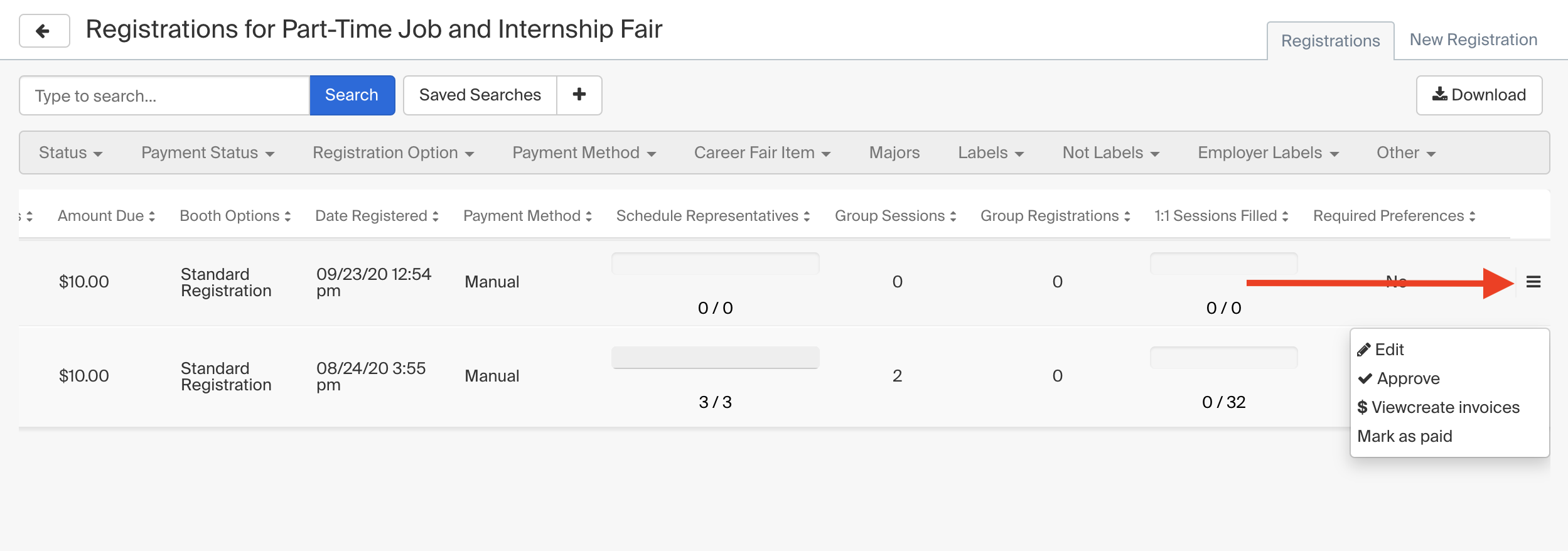Viewport: 1568px width, 551px height.
Task: Click the blue Search button
Action: (352, 95)
